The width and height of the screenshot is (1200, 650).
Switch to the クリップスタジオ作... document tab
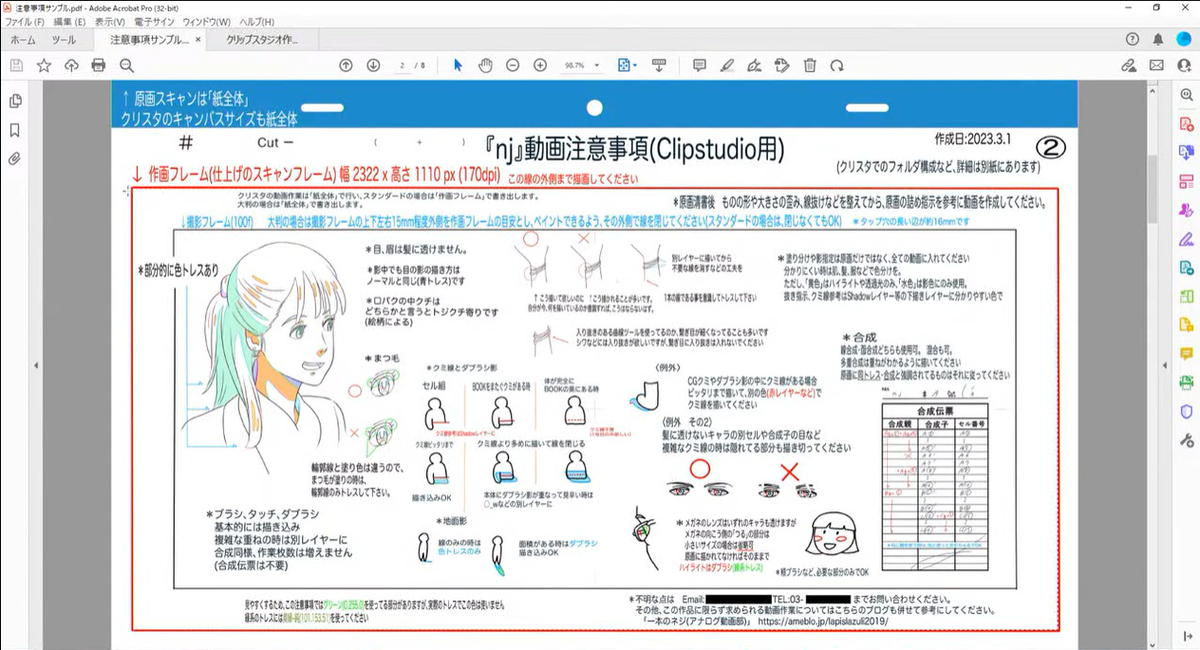262,40
